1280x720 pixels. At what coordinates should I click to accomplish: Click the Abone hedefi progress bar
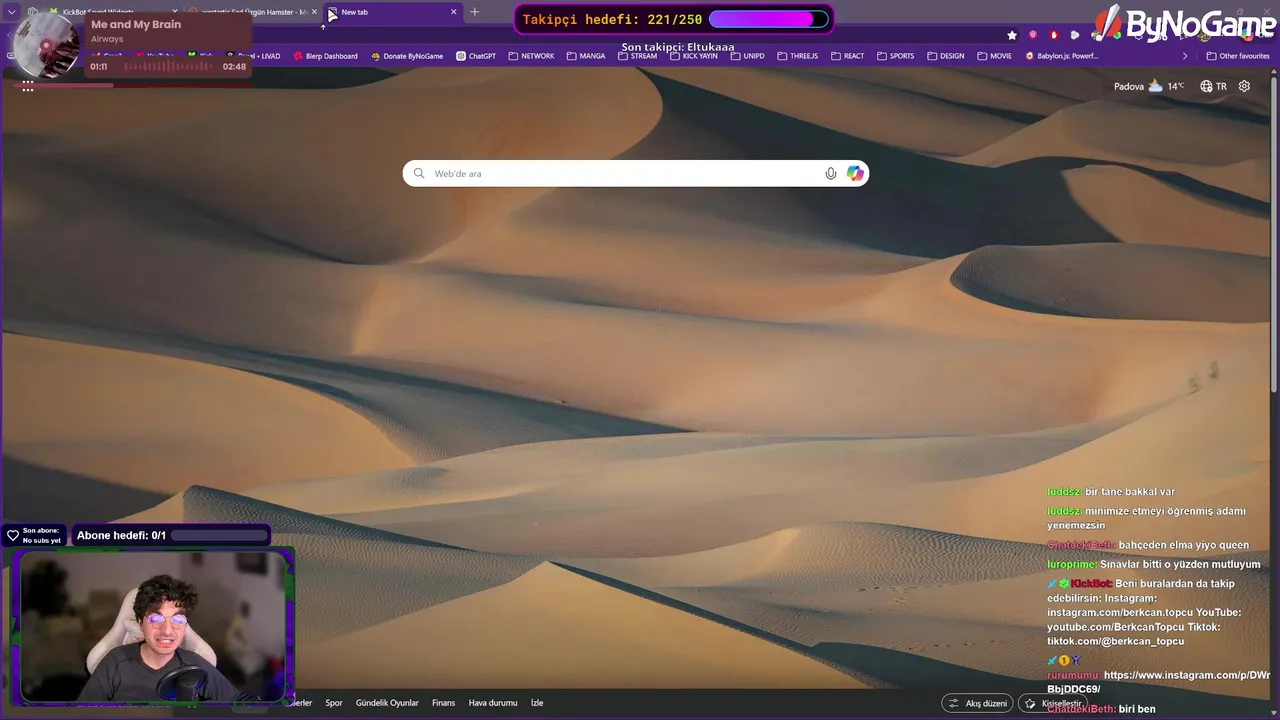point(219,535)
